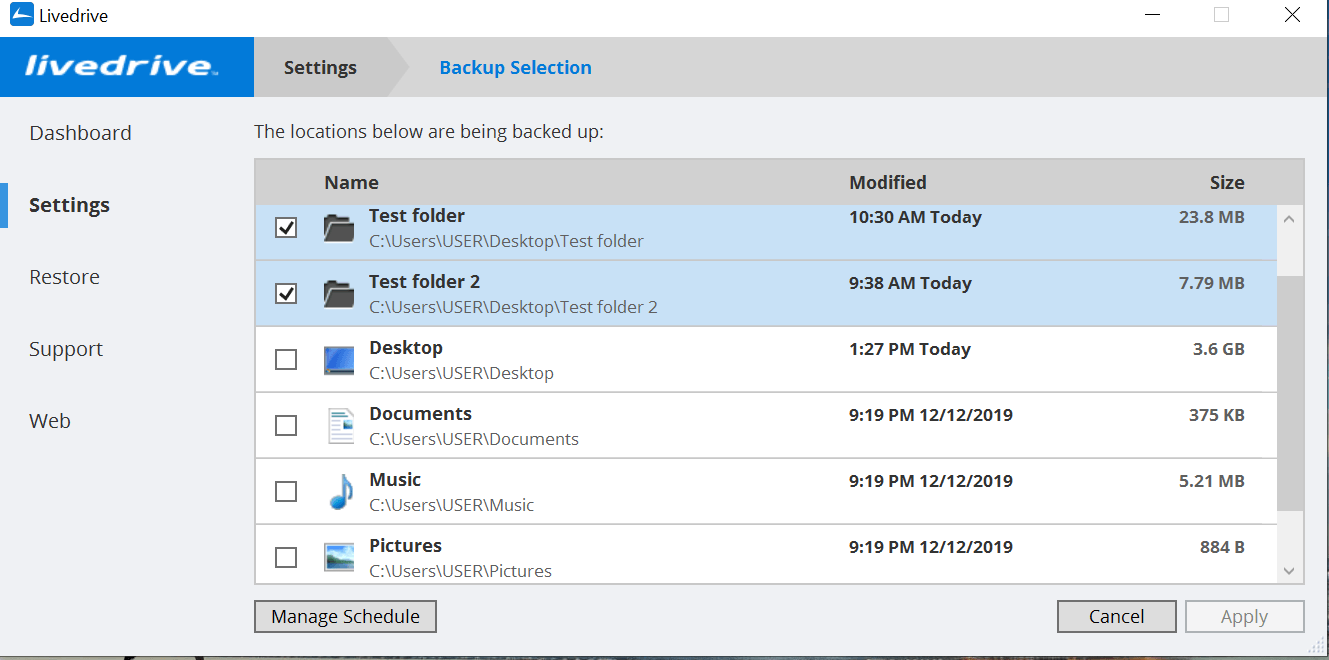Click the Cancel button

(1116, 616)
